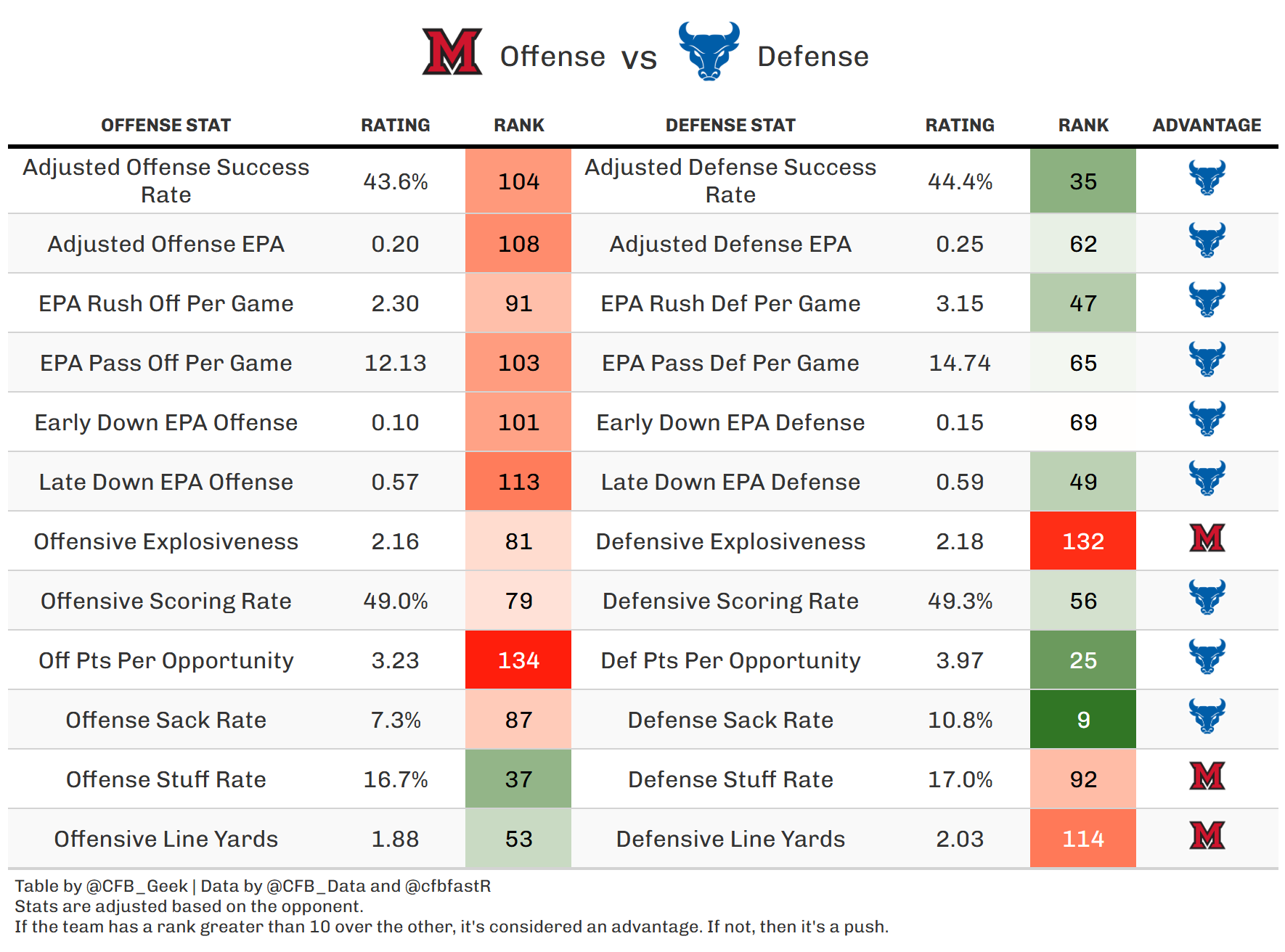Click the Miami advantage icon in Offensive Explosiveness row
The height and width of the screenshot is (952, 1285).
click(1207, 538)
